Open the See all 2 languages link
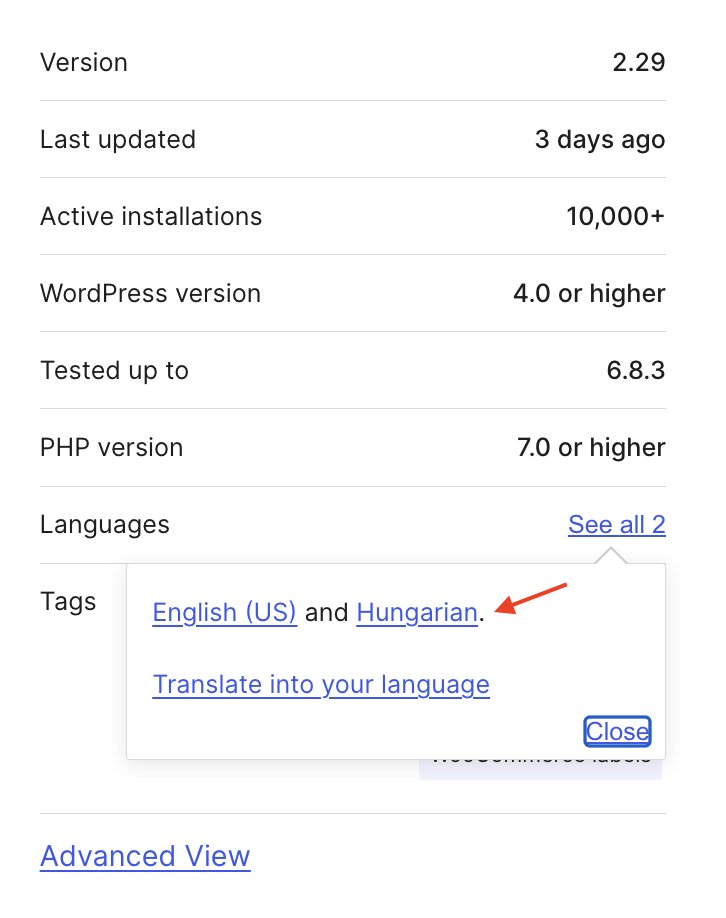 [617, 525]
